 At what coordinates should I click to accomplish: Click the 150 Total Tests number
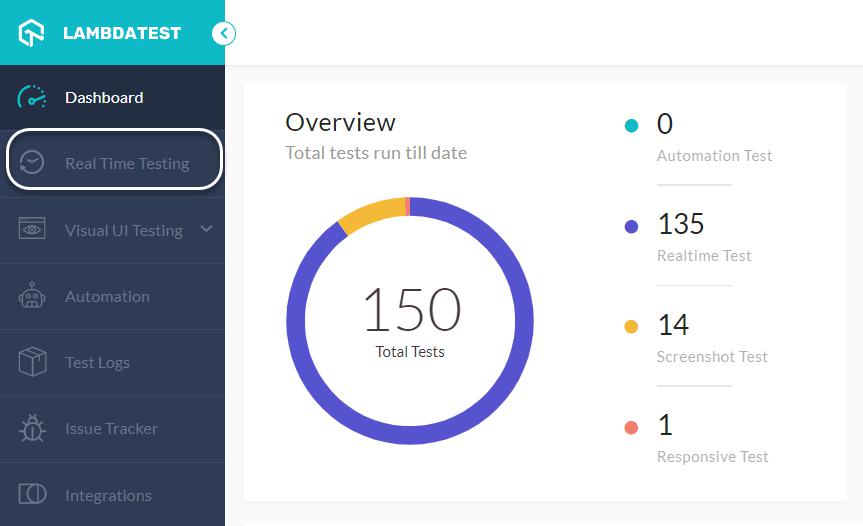[x=412, y=309]
